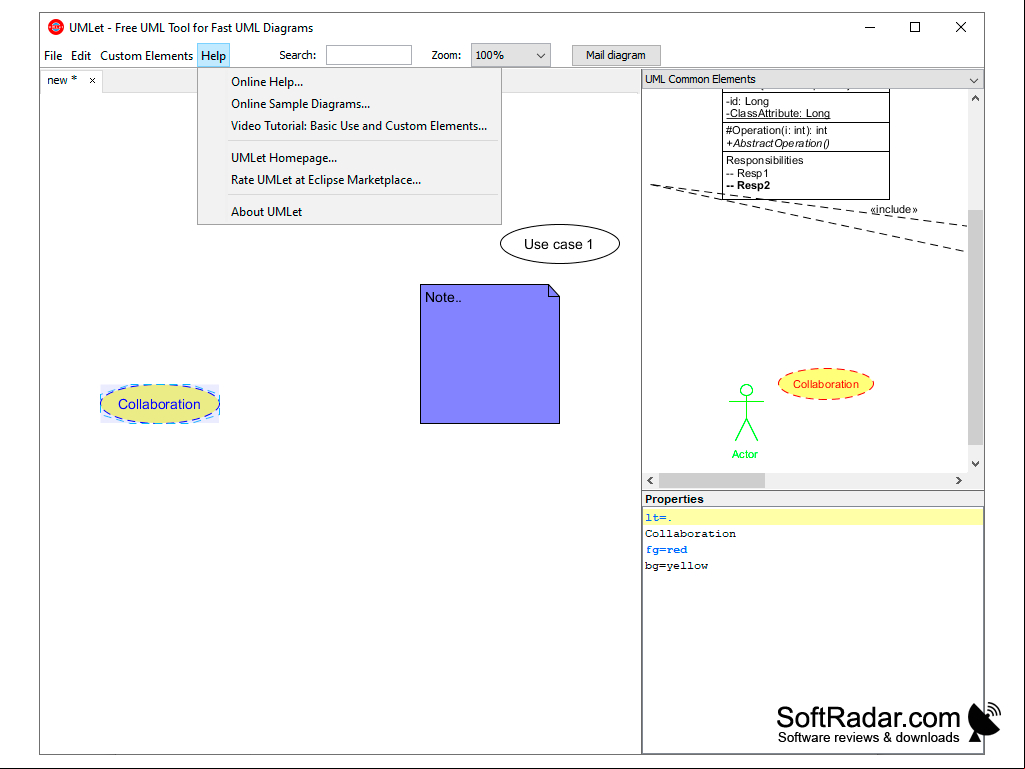This screenshot has width=1025, height=769.
Task: Click palette scroll left arrow
Action: [x=650, y=481]
